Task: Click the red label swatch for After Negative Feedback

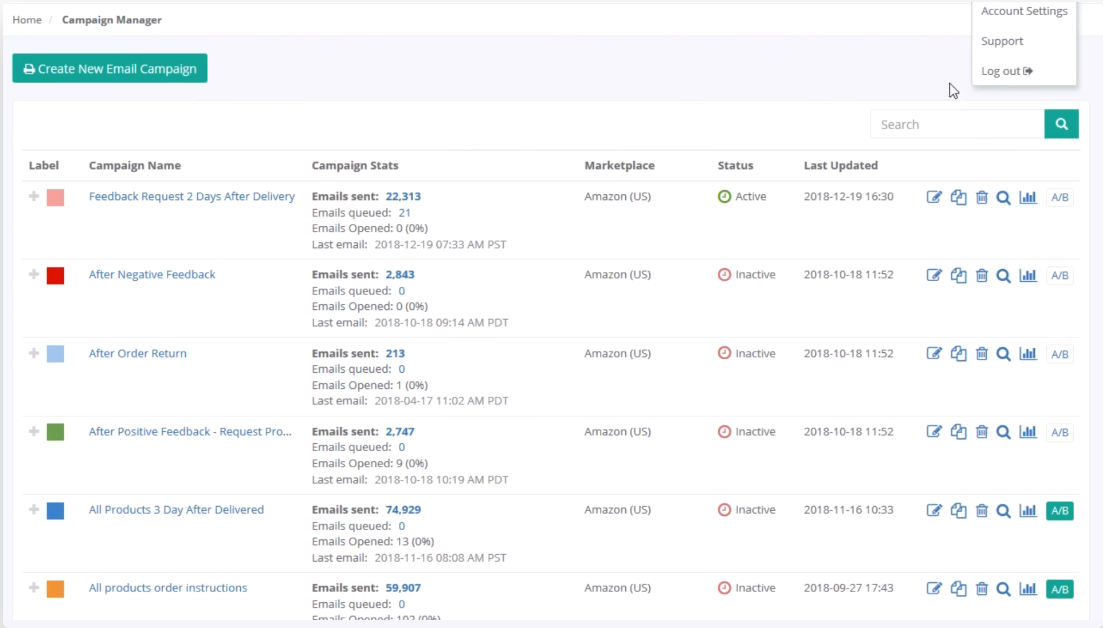Action: (56, 276)
